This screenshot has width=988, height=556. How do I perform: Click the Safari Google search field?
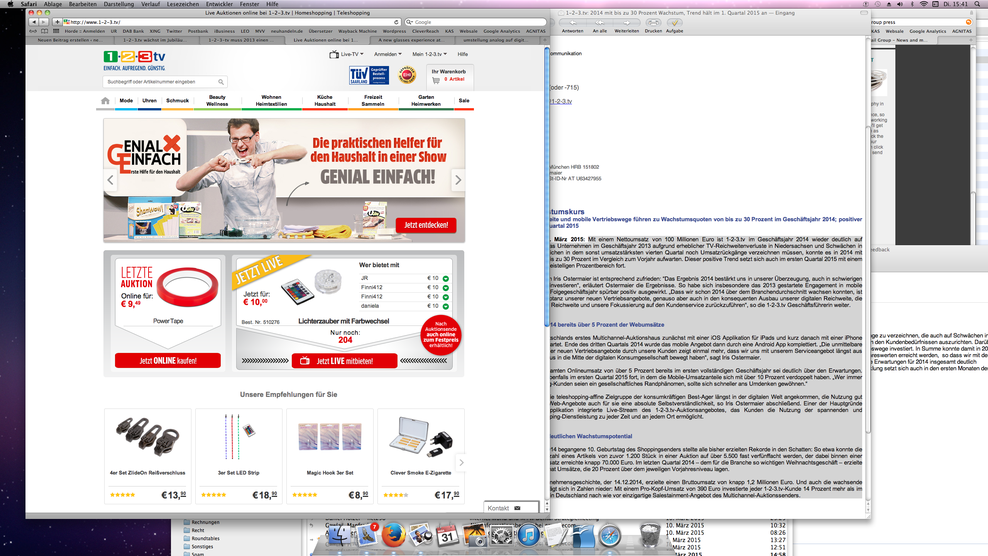point(478,22)
